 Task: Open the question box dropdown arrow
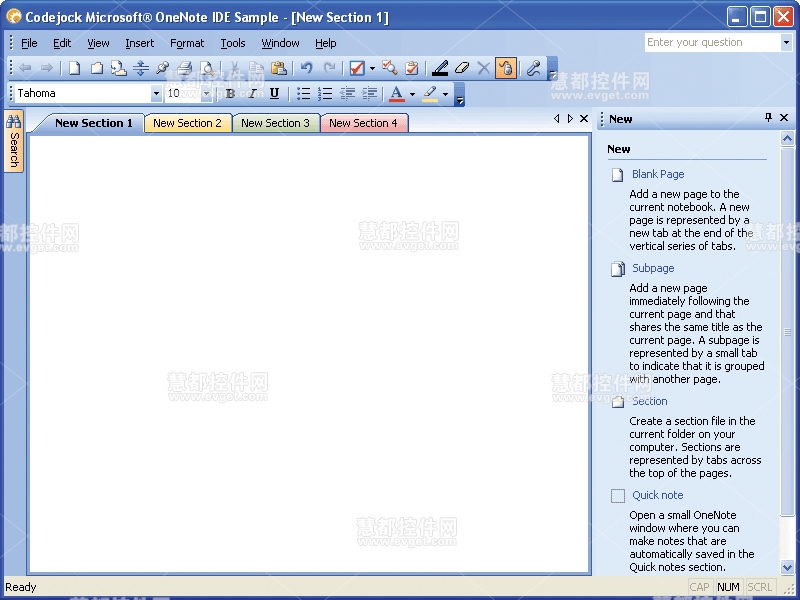click(786, 42)
